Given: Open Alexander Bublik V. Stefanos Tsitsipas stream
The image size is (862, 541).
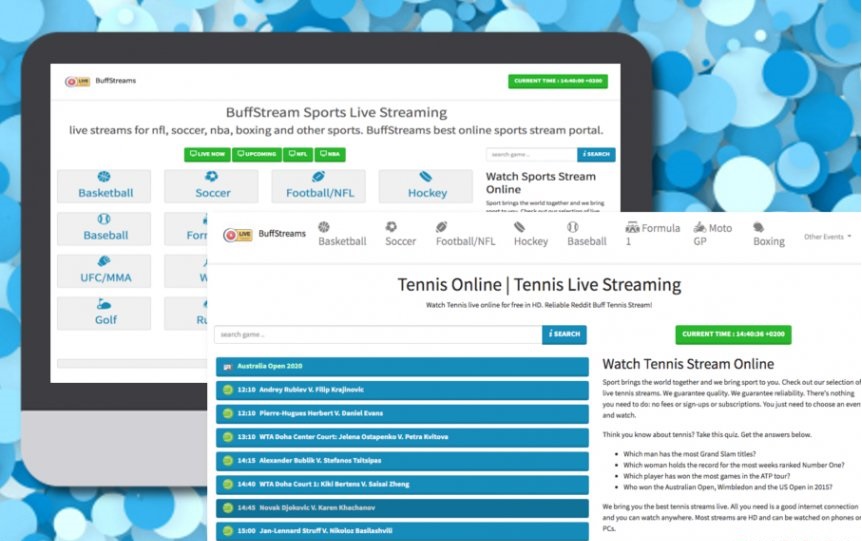Looking at the screenshot, I should click(402, 461).
